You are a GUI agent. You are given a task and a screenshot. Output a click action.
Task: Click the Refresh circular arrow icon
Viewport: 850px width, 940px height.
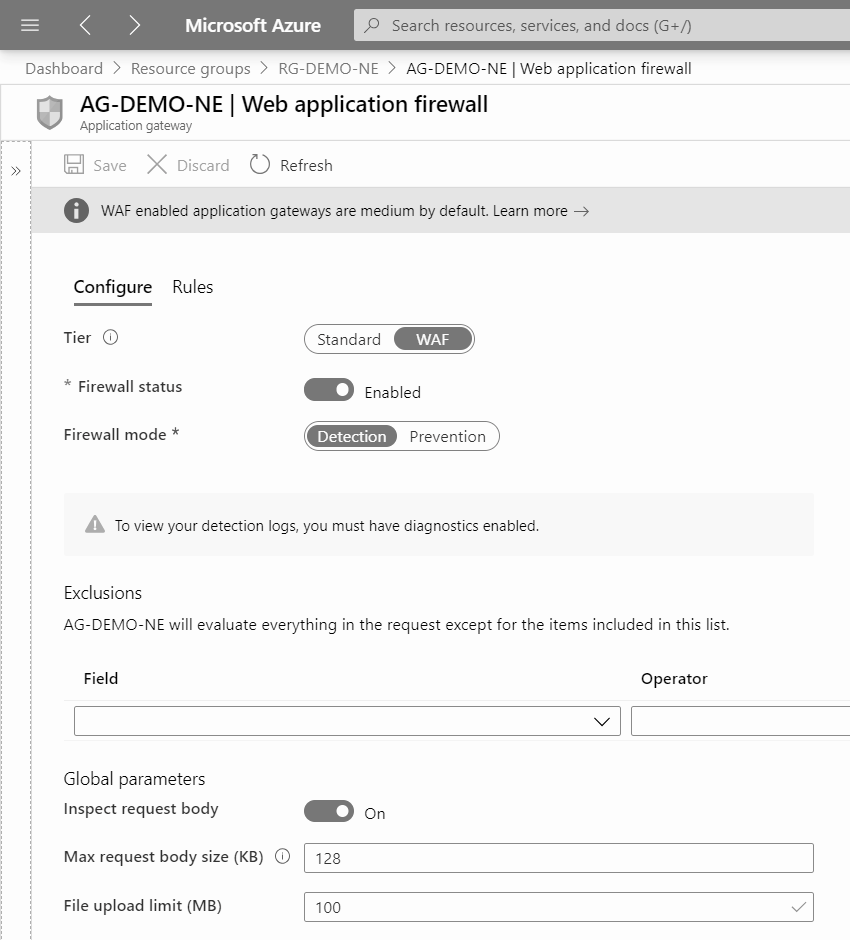(260, 165)
